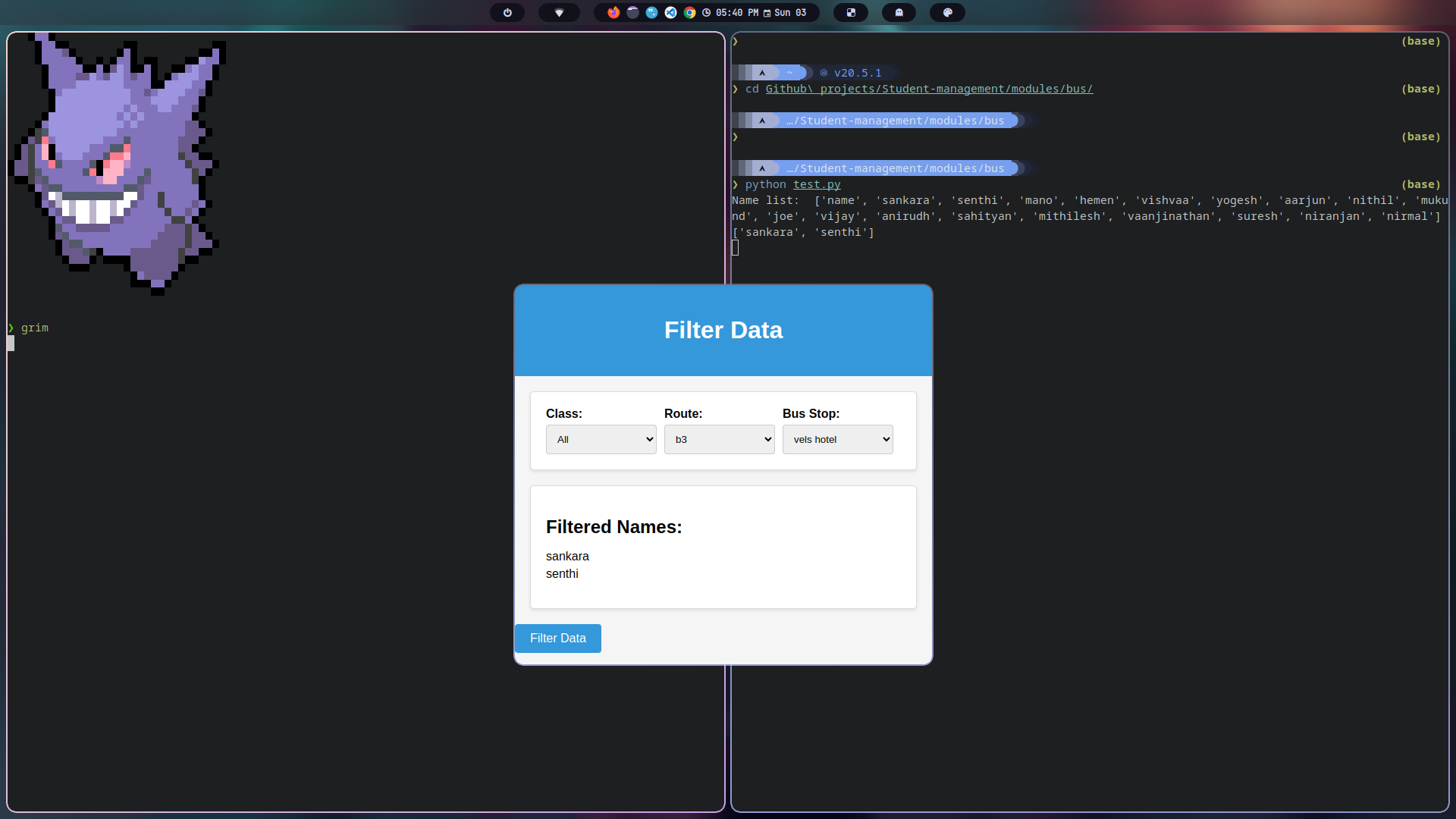Click the test.py filename in terminal
1456x819 pixels.
tap(817, 184)
